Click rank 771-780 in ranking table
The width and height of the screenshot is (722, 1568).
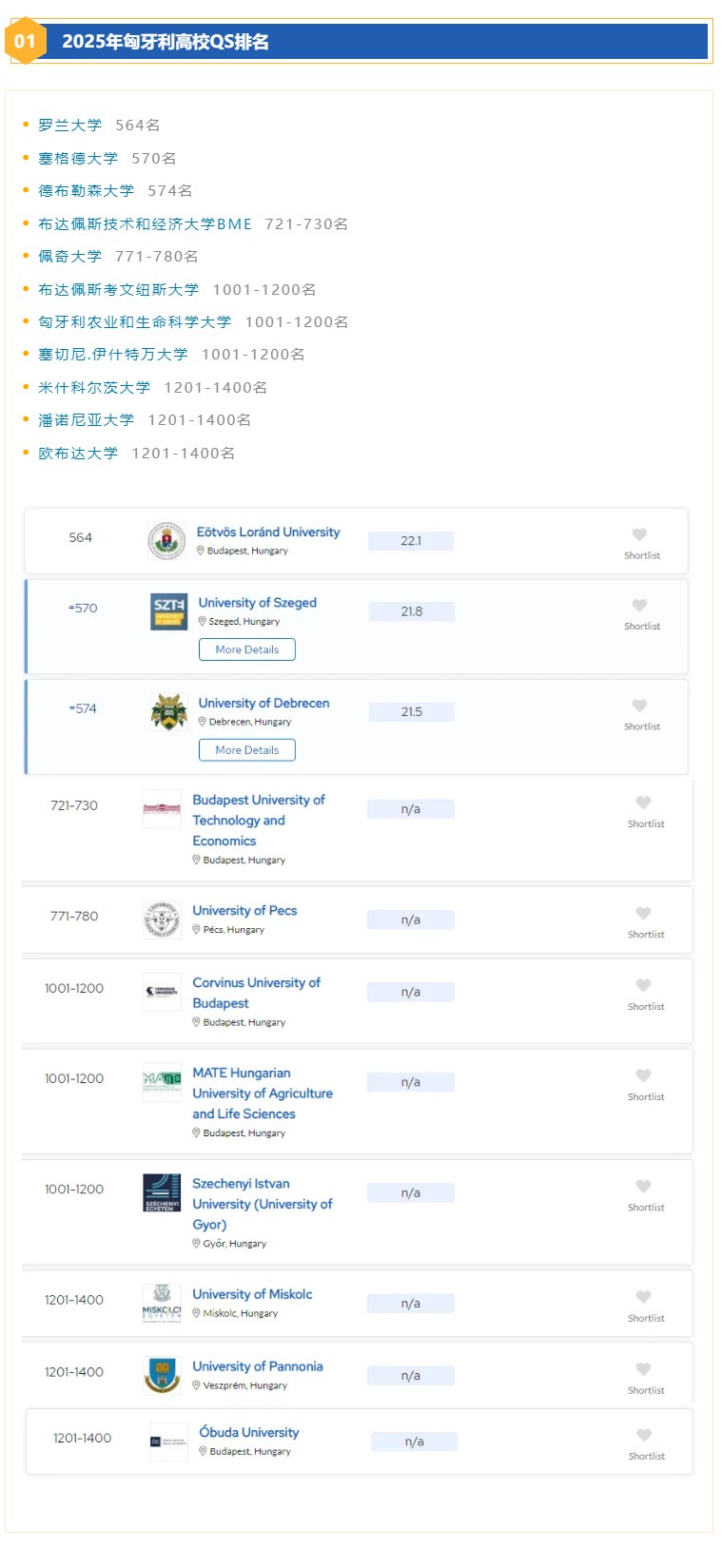click(x=74, y=917)
